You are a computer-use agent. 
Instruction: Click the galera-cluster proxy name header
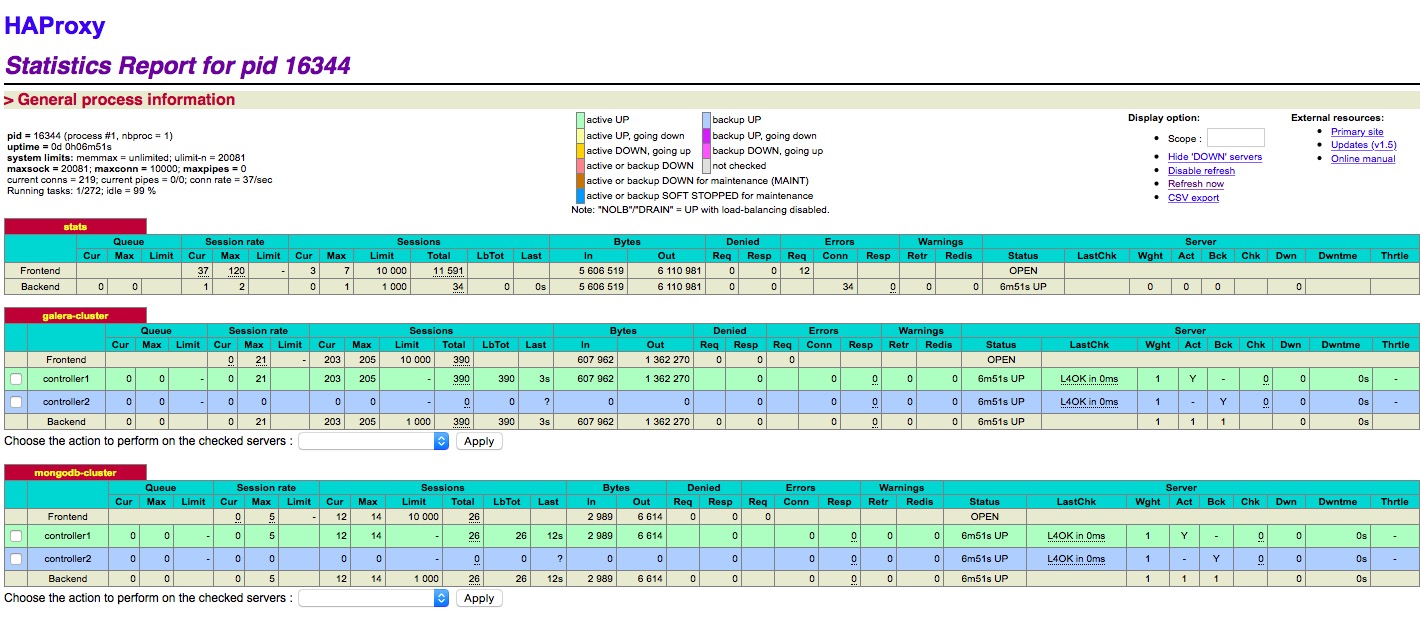pos(75,315)
